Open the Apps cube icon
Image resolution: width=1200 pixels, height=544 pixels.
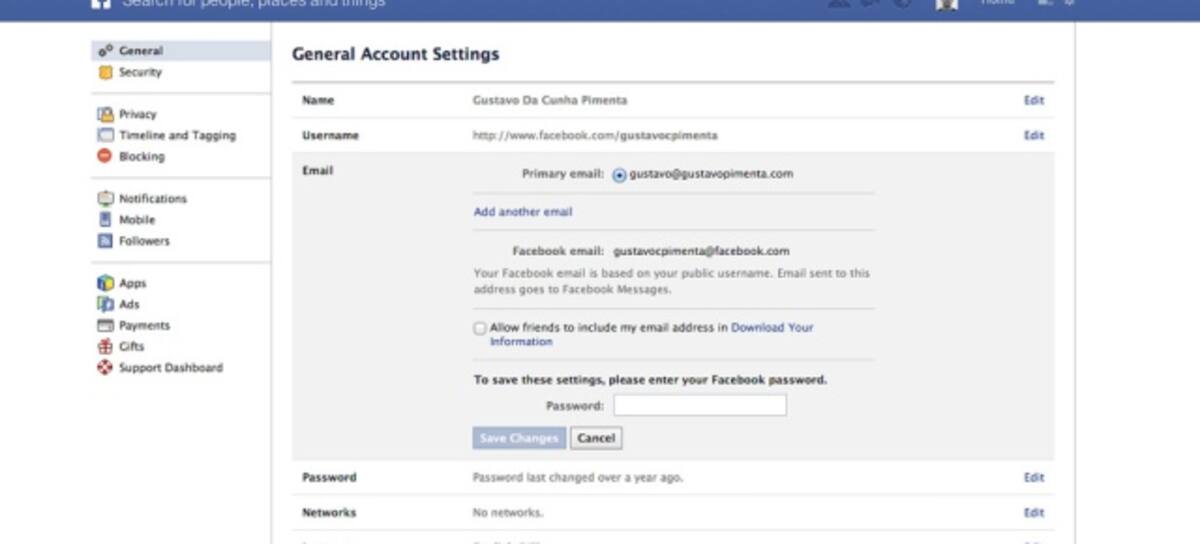pos(105,283)
